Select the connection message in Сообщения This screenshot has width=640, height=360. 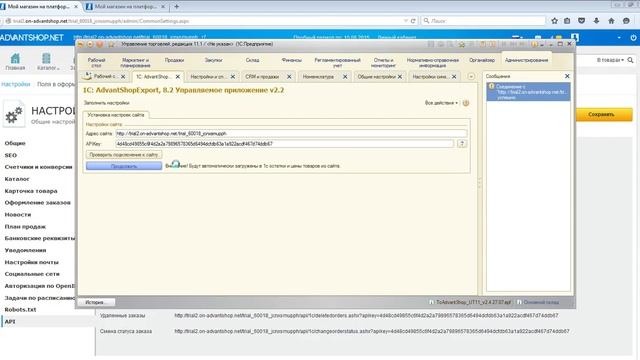pos(528,92)
